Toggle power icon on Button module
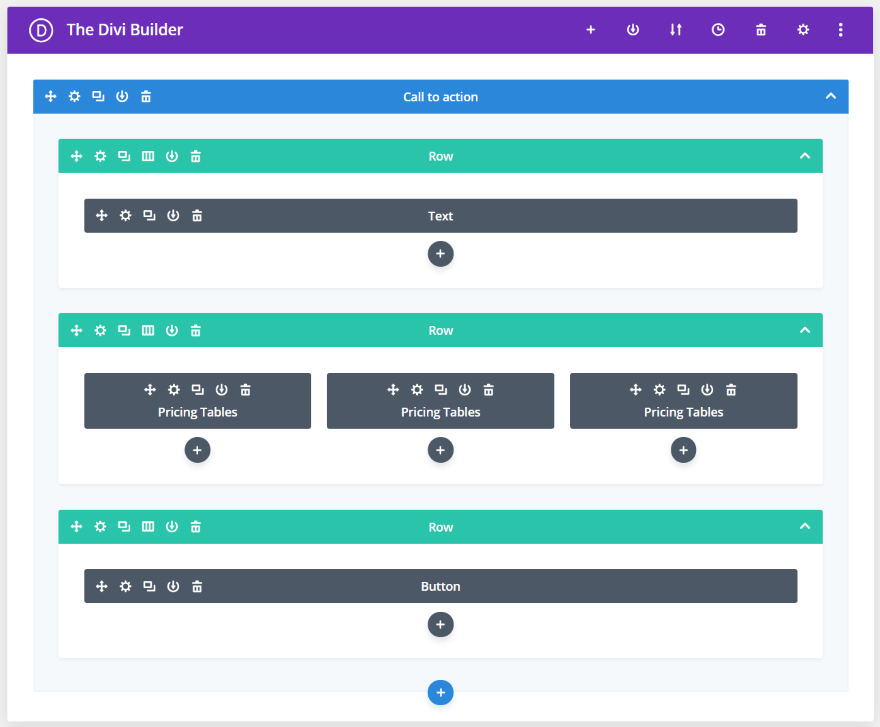The width and height of the screenshot is (880, 727). click(x=173, y=587)
